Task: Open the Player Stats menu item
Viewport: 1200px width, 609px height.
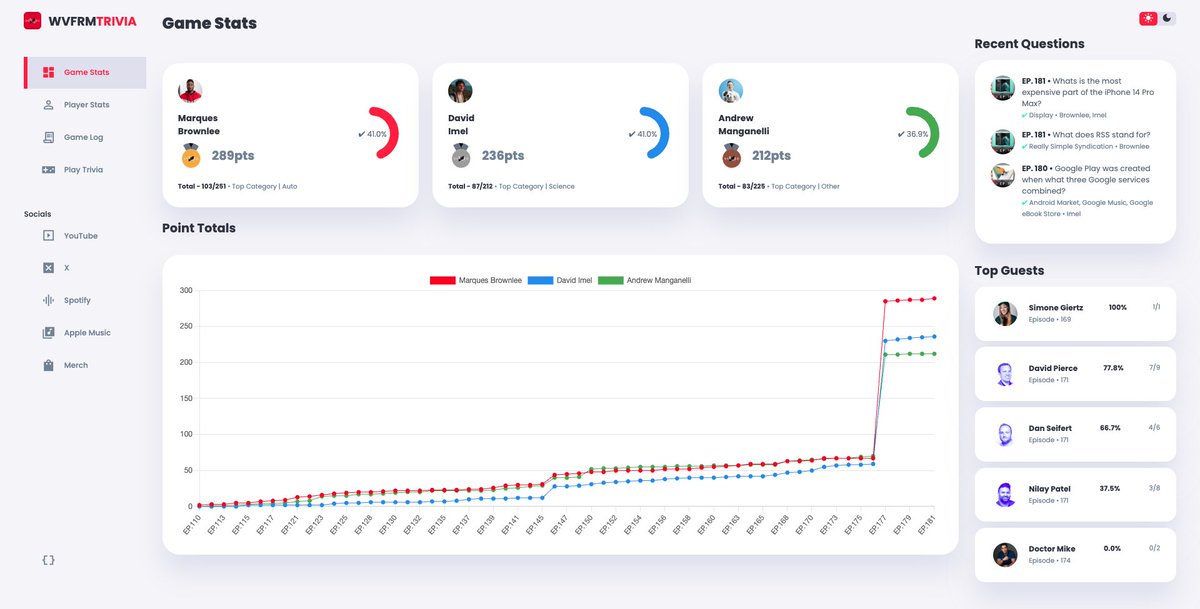Action: coord(85,105)
